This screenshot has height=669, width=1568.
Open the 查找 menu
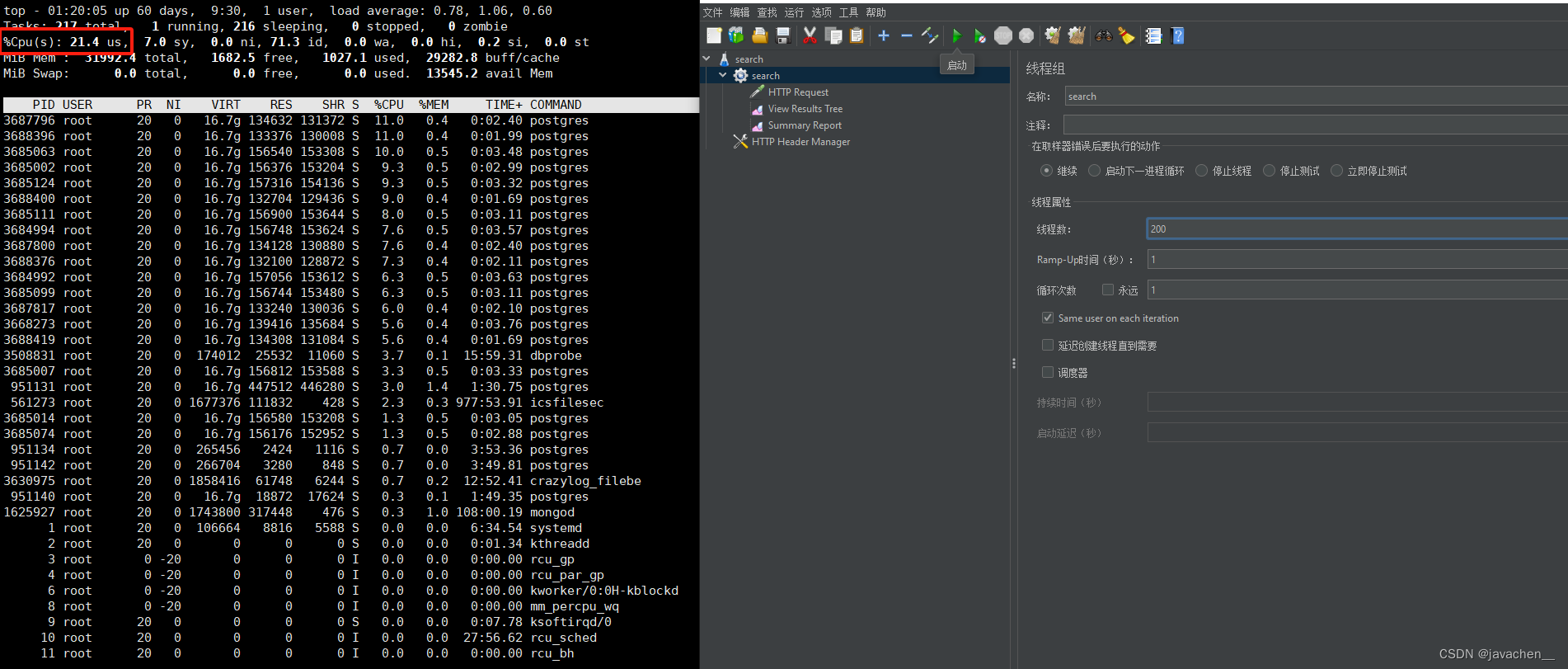(767, 12)
